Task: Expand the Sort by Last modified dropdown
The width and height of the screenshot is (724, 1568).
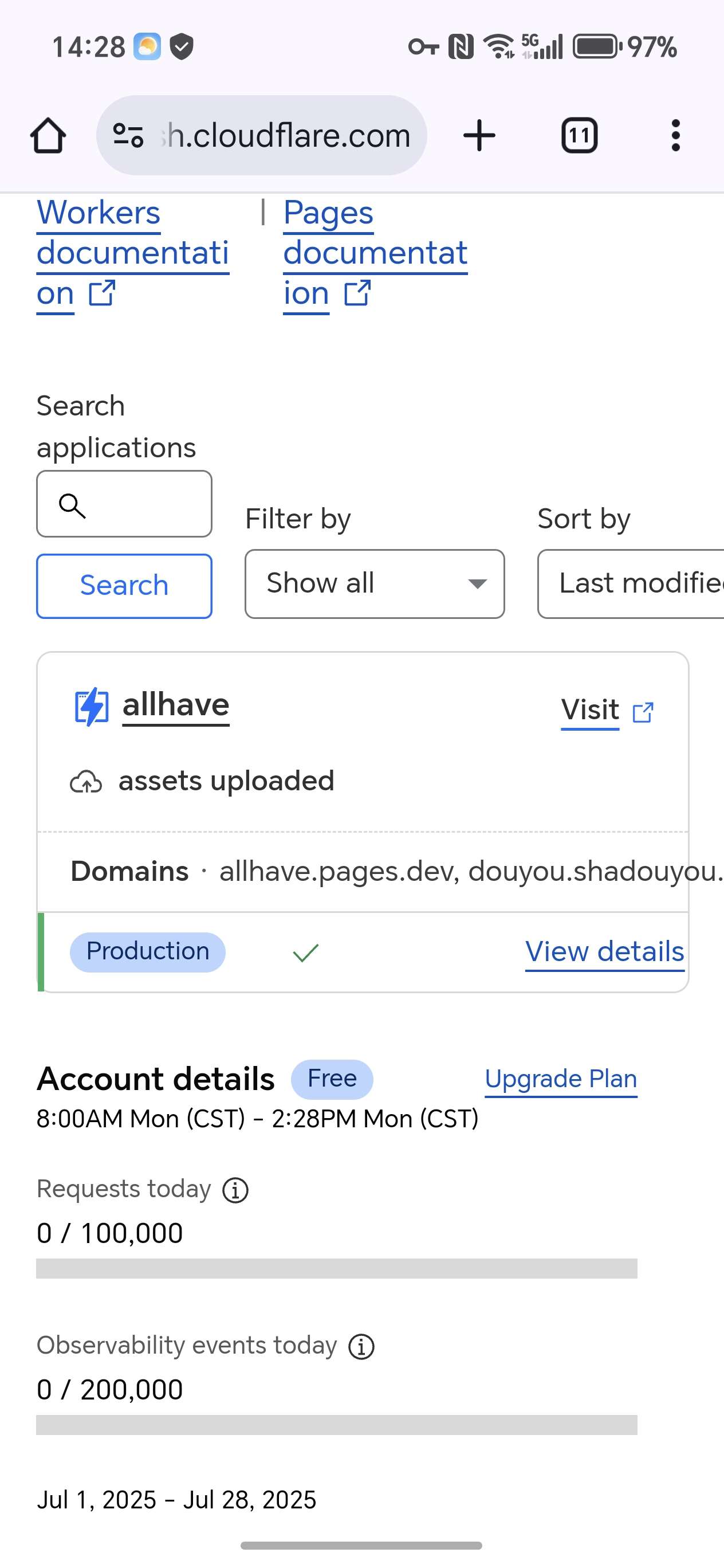Action: pos(631,584)
